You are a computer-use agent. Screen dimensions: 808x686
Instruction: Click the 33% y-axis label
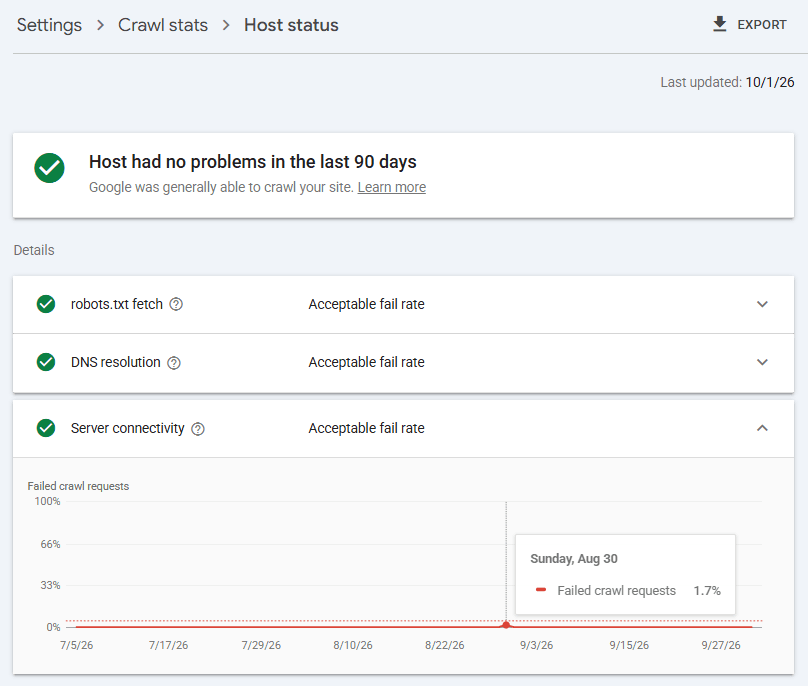(x=50, y=585)
